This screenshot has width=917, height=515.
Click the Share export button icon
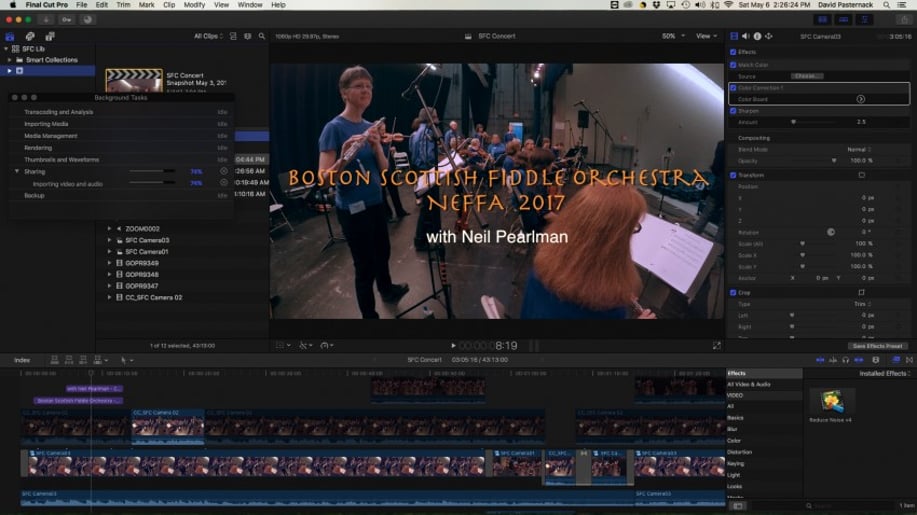click(x=904, y=19)
